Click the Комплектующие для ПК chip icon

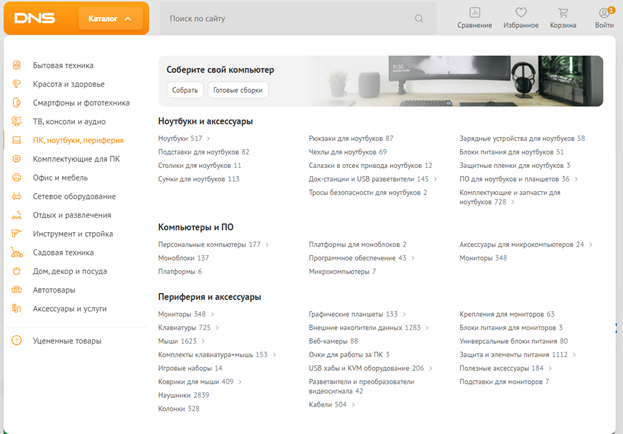point(16,159)
